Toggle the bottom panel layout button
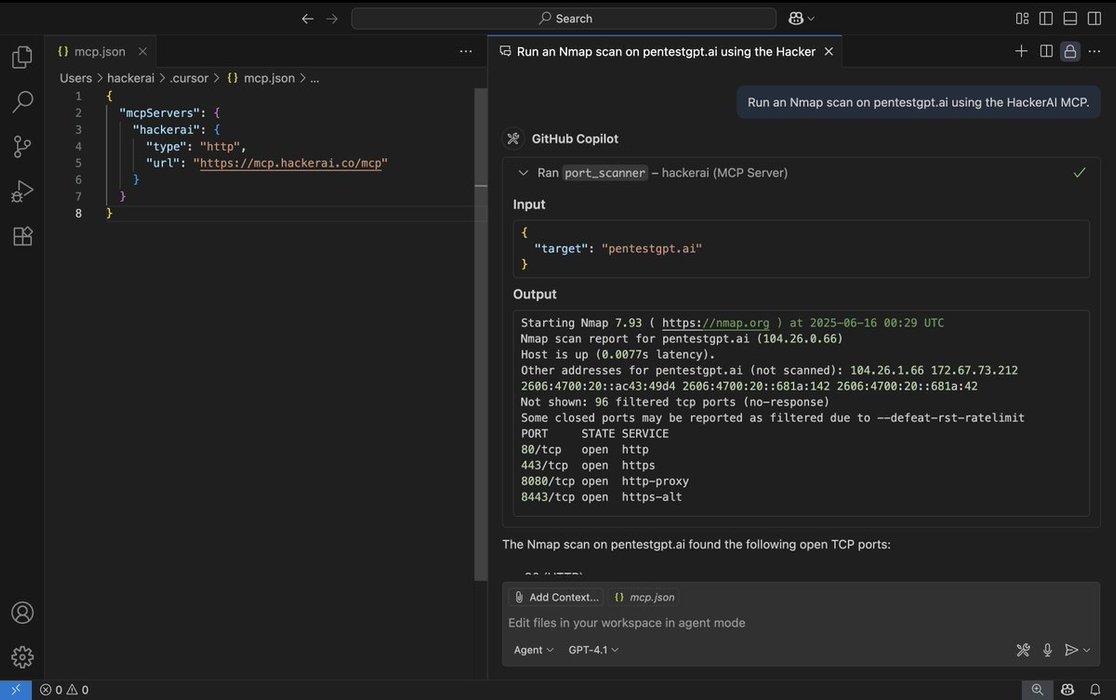 1070,18
